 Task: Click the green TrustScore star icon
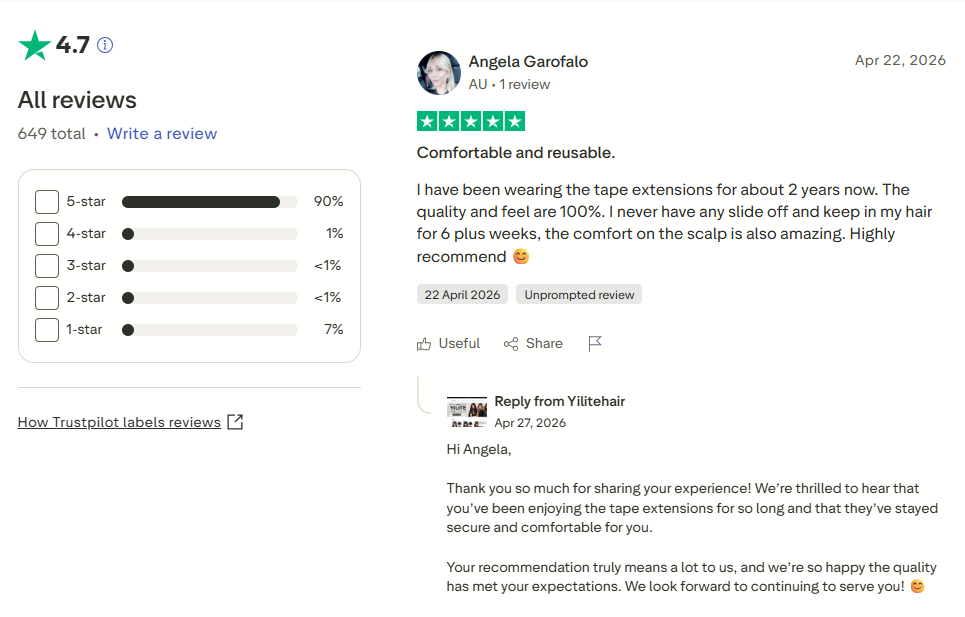(34, 46)
